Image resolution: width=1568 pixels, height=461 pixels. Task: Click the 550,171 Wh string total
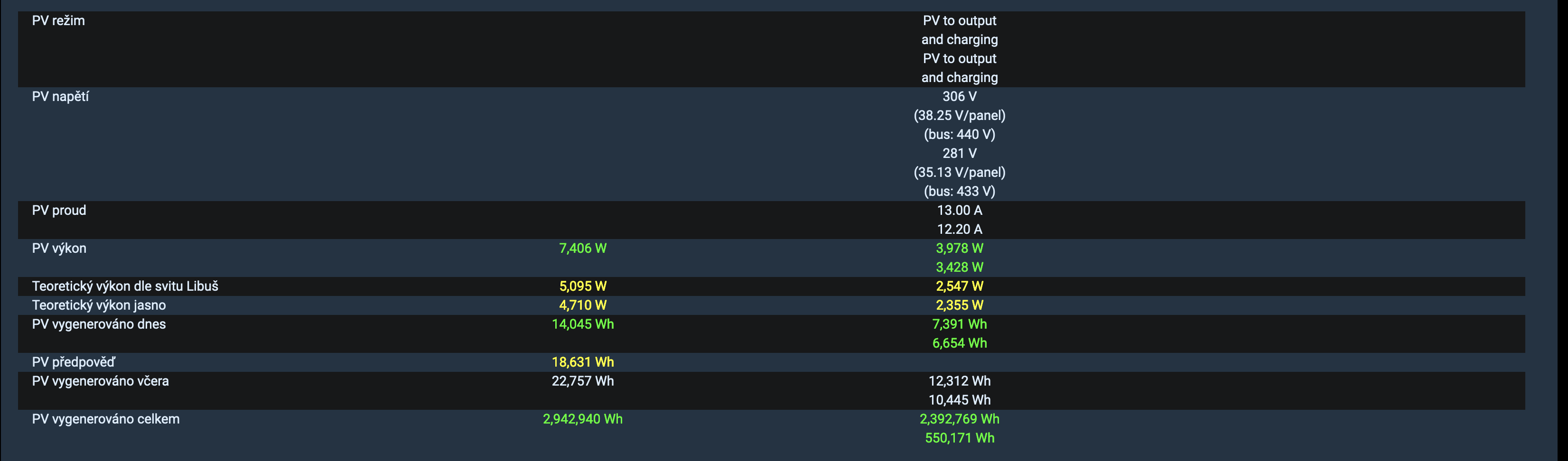click(x=959, y=438)
